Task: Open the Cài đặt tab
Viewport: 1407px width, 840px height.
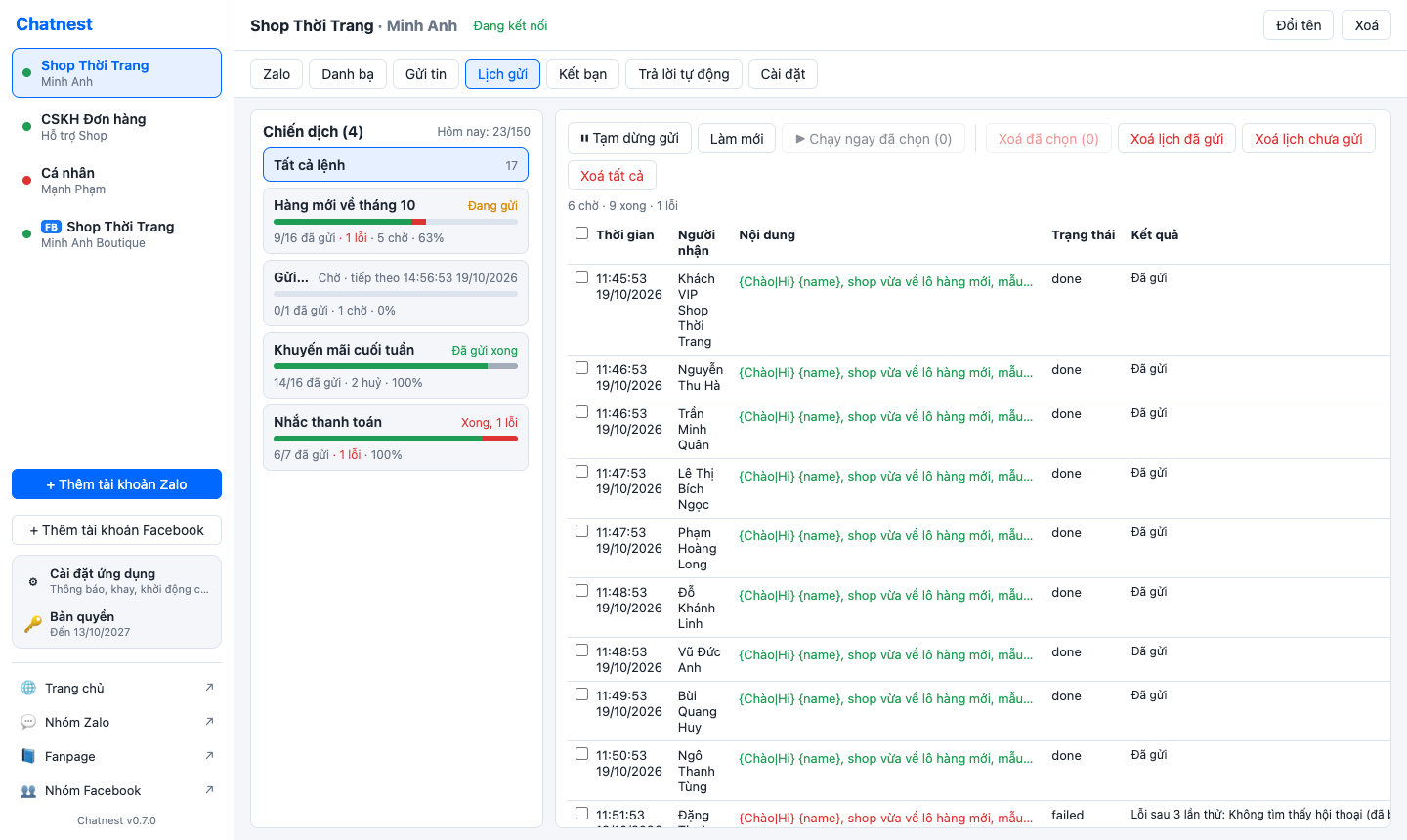Action: [x=783, y=74]
